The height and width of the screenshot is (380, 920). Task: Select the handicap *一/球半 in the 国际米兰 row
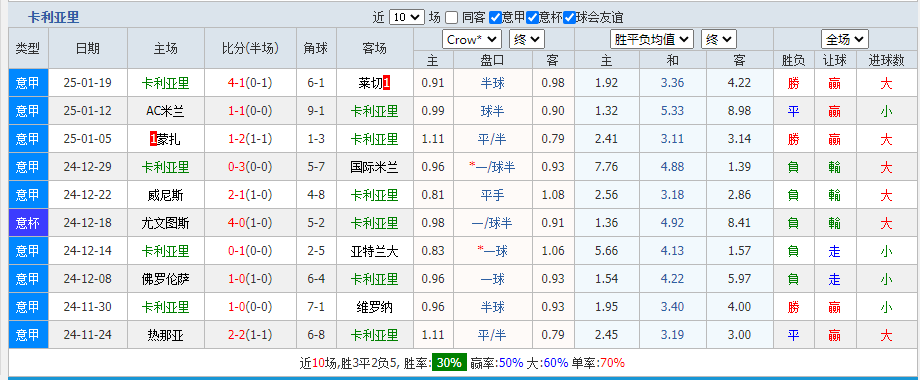(492, 167)
